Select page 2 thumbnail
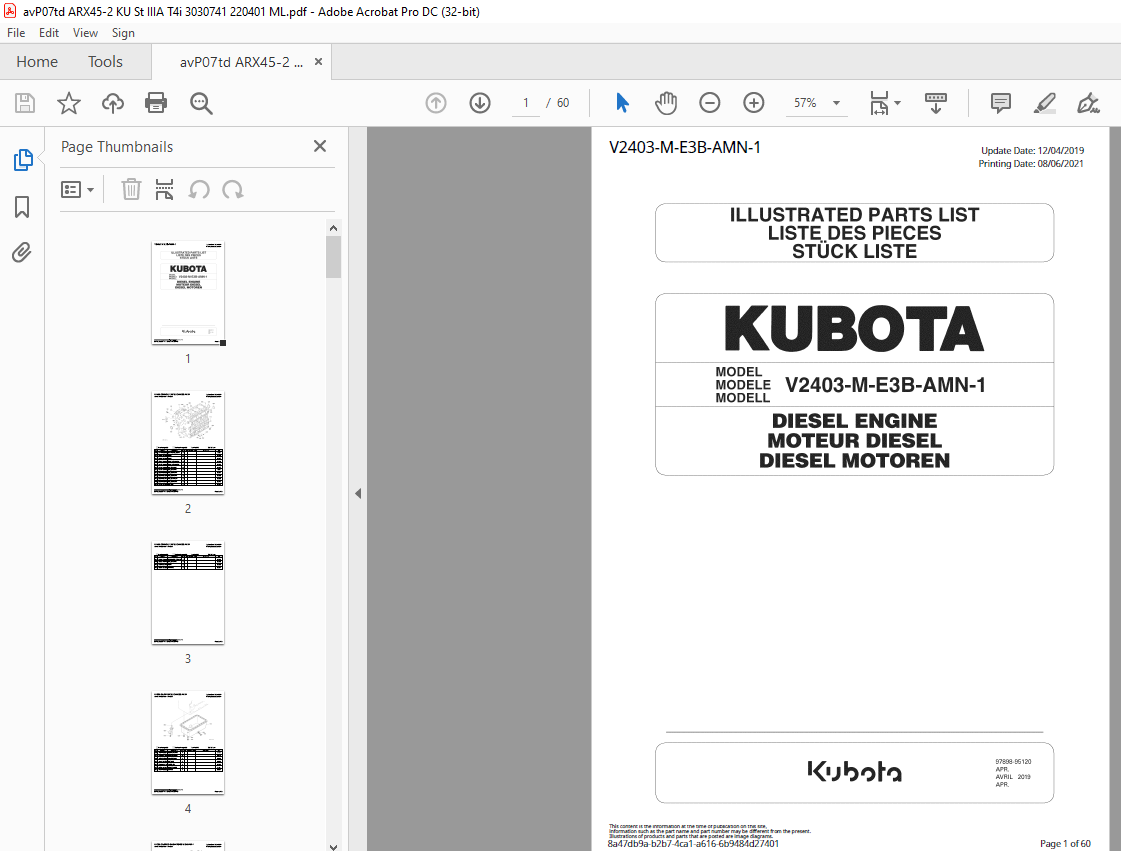The height and width of the screenshot is (851, 1121). tap(188, 443)
